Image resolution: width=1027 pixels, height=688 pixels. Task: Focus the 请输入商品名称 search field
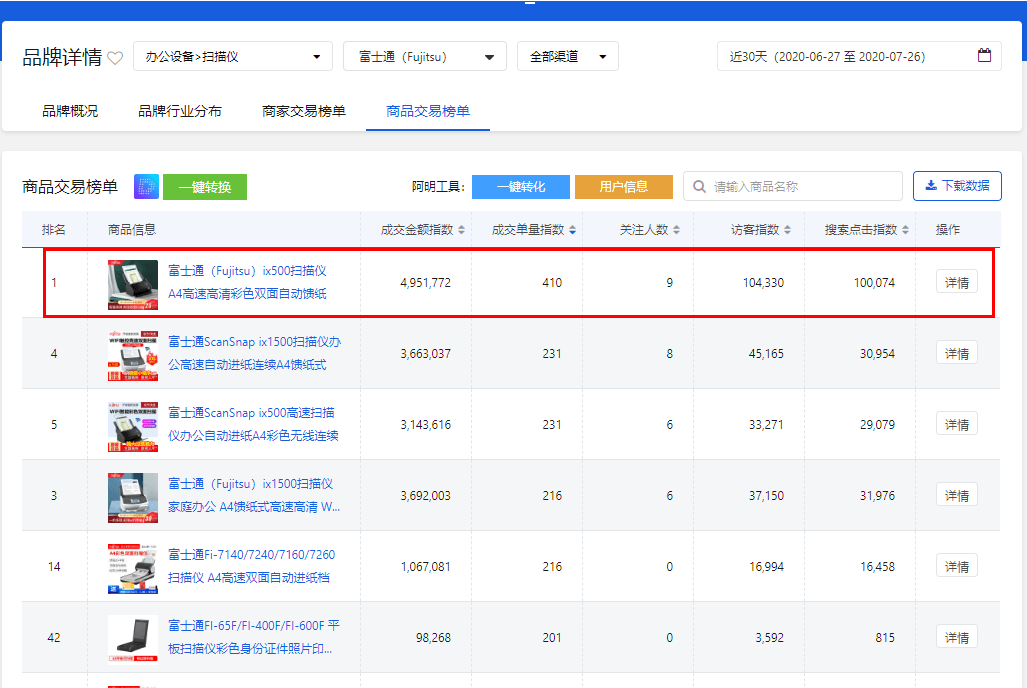tap(793, 187)
